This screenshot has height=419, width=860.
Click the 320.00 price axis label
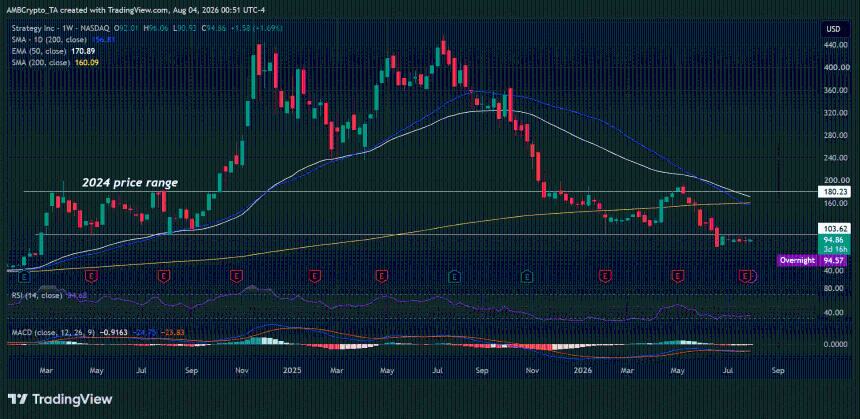[837, 113]
